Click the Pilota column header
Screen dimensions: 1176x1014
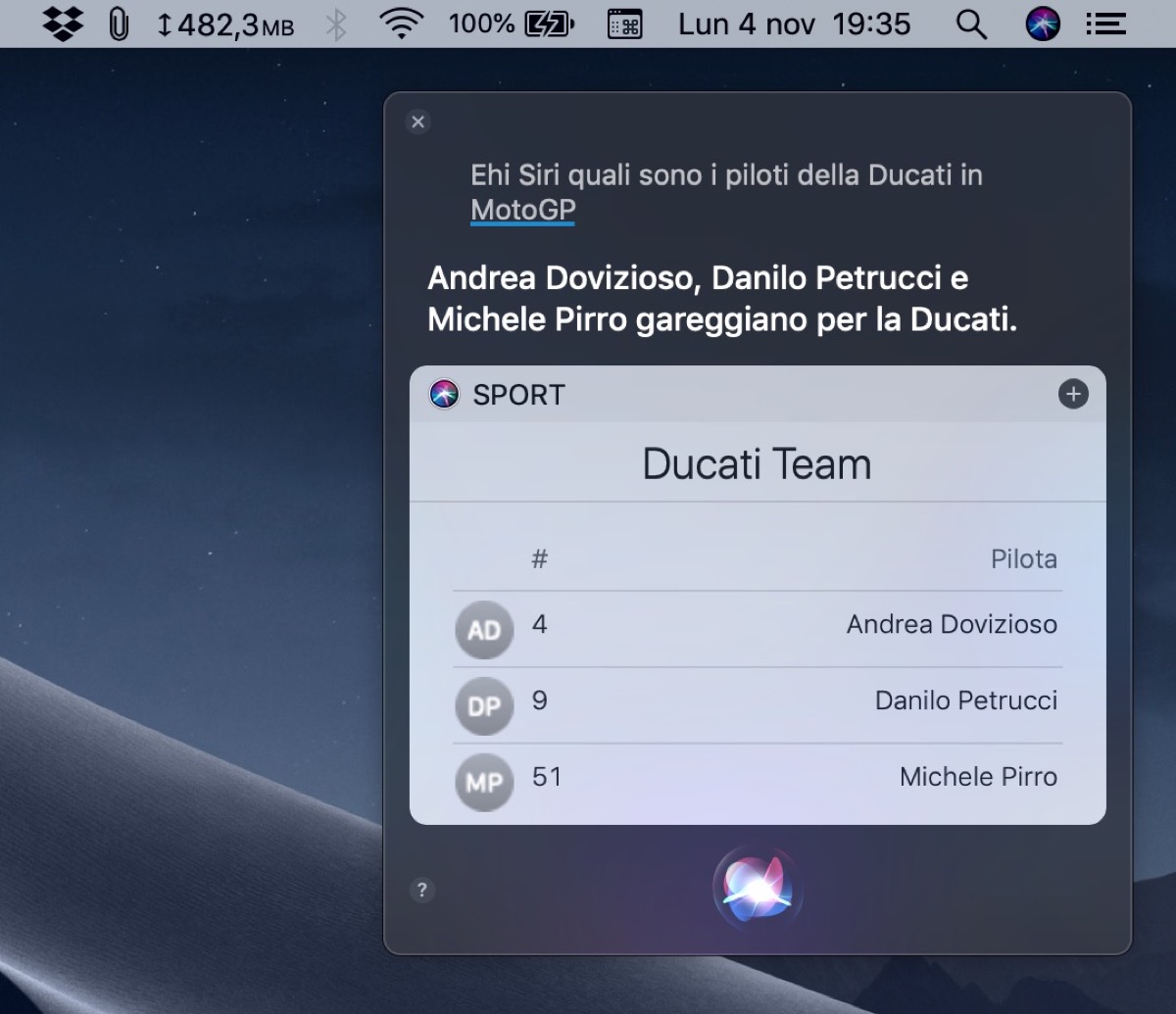click(1023, 559)
